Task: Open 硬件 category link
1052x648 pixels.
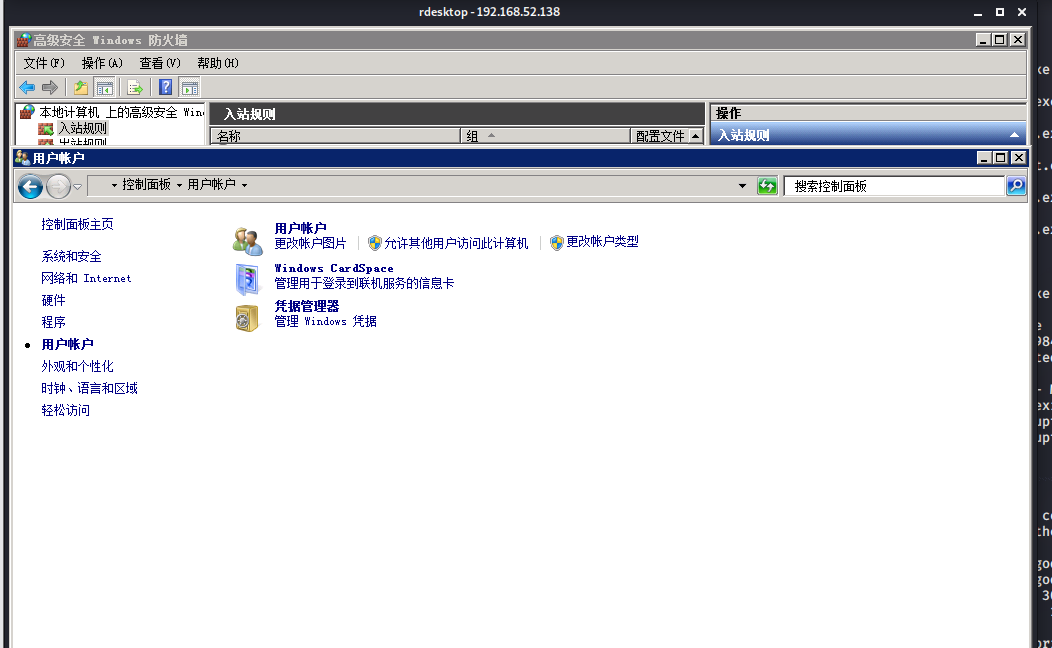Action: coord(53,301)
